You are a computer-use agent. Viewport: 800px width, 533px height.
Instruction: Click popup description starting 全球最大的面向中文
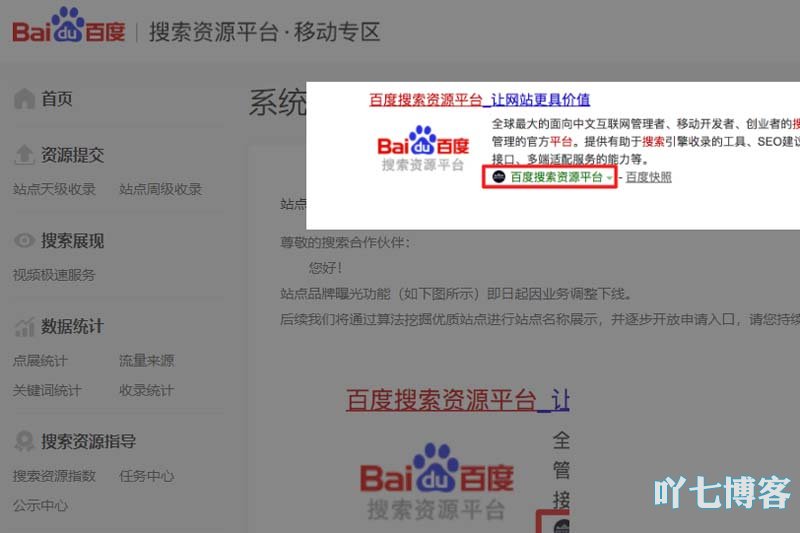646,141
